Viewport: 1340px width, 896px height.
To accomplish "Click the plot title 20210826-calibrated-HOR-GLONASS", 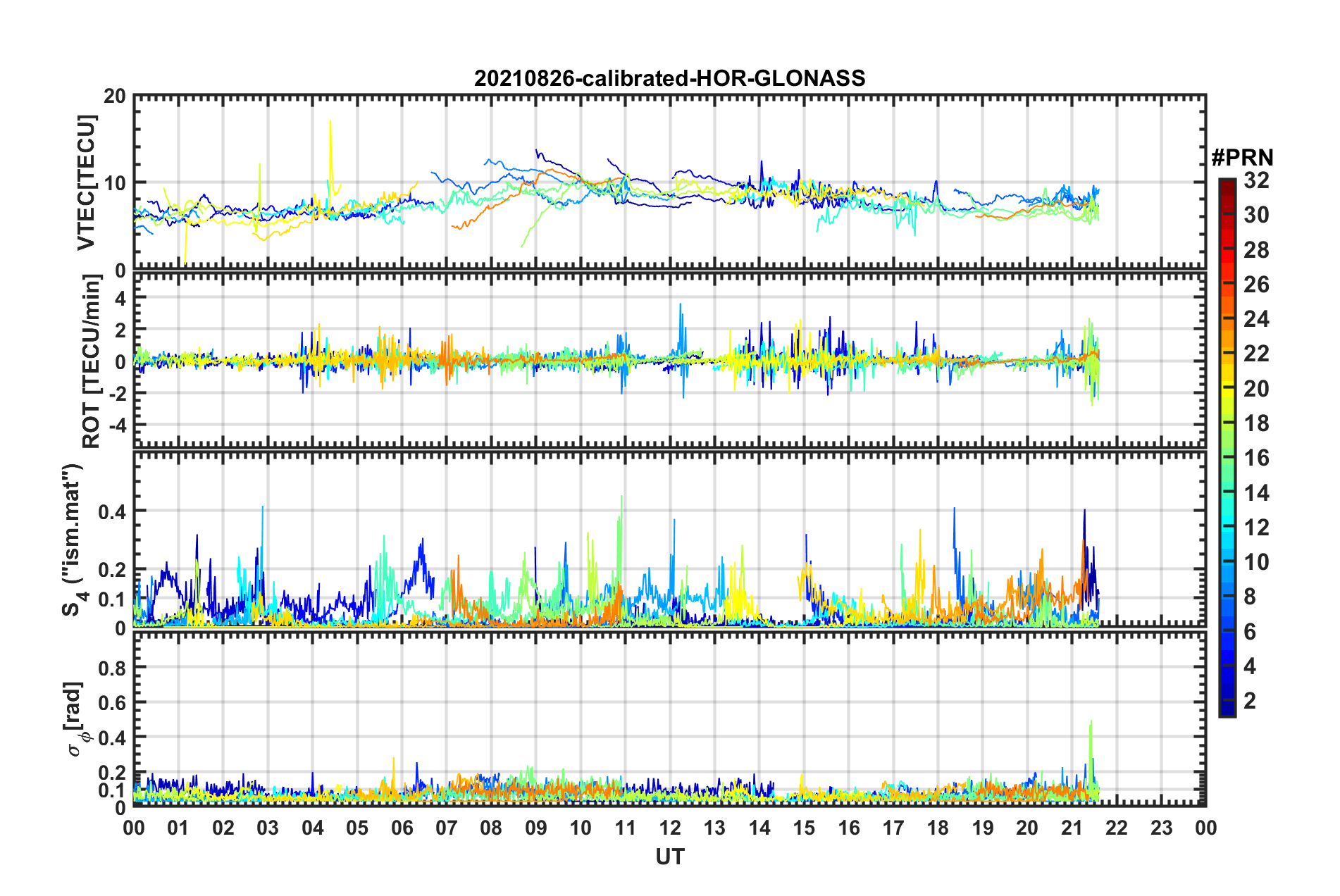I will (669, 78).
